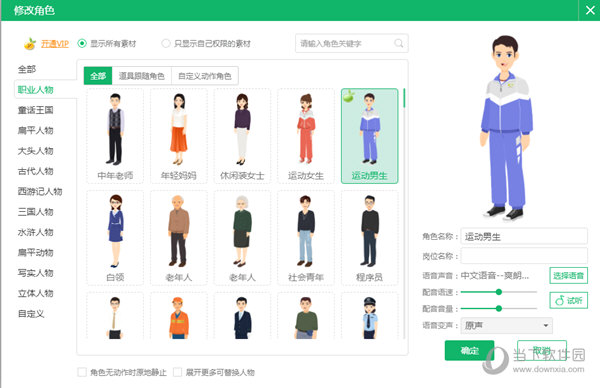Open the 扁平动物 category
Image resolution: width=600 pixels, height=388 pixels.
click(x=36, y=253)
